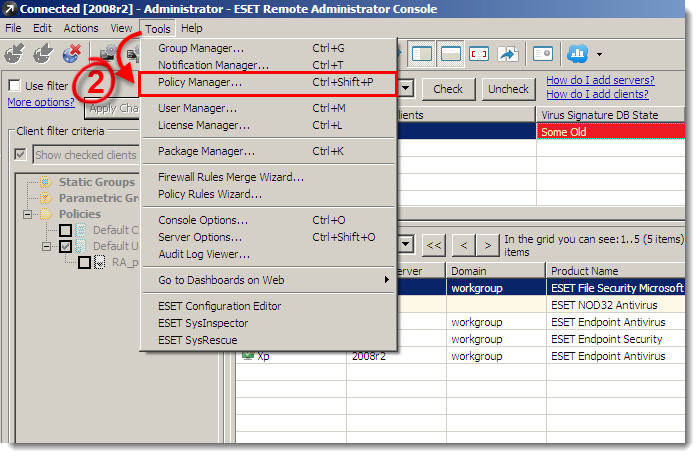Click the red disconnect icon in toolbar
The image size is (700, 458).
coord(72,53)
